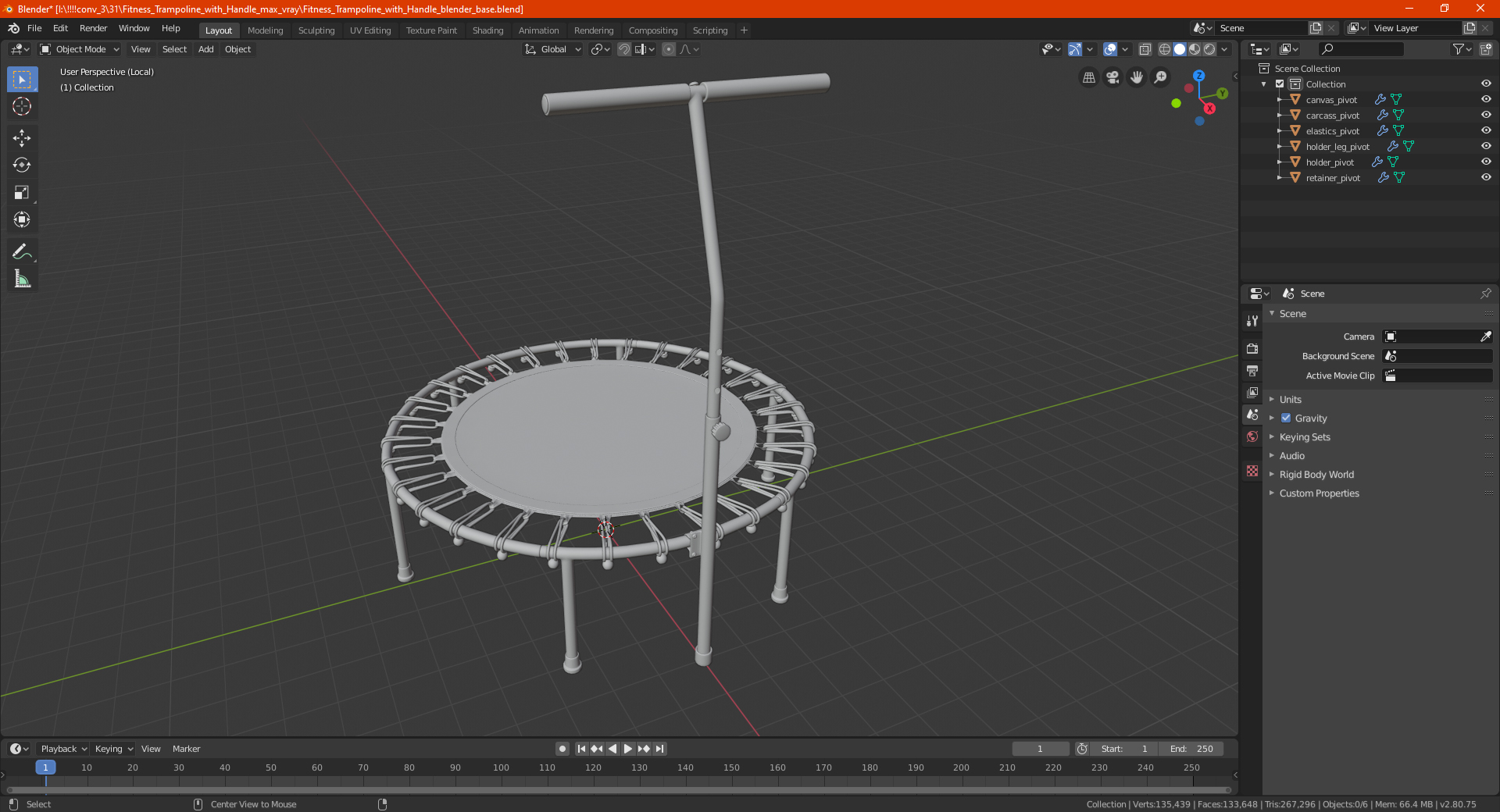Switch to rendered shading mode
The width and height of the screenshot is (1500, 812).
pyautogui.click(x=1209, y=49)
